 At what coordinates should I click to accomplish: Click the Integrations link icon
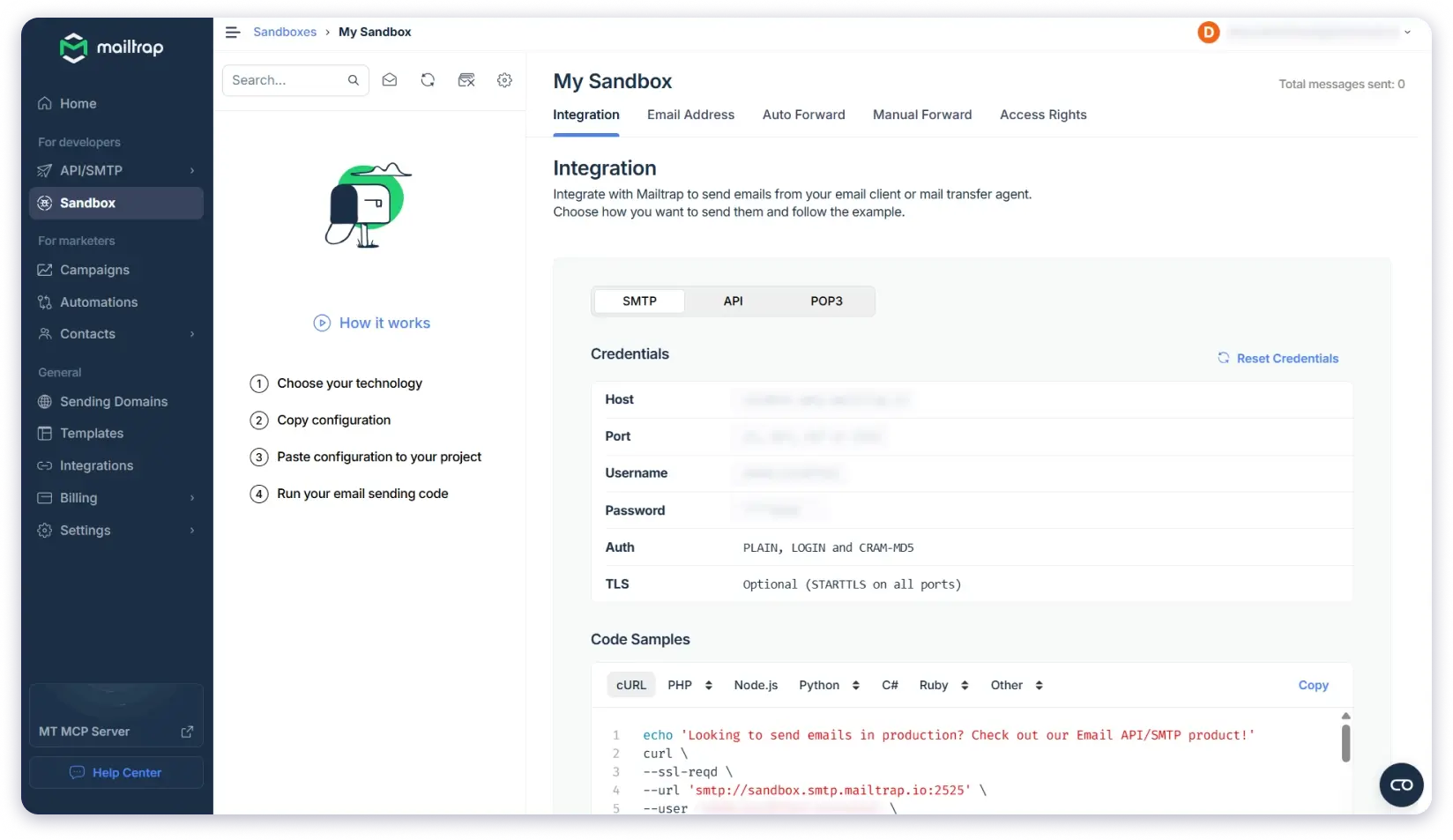pyautogui.click(x=45, y=465)
